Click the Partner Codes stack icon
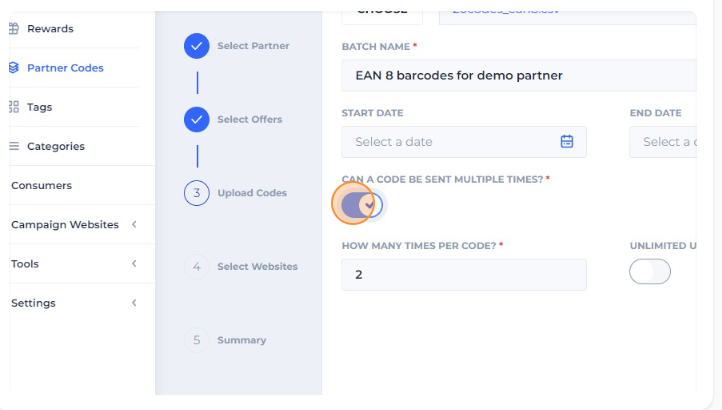 [x=13, y=68]
